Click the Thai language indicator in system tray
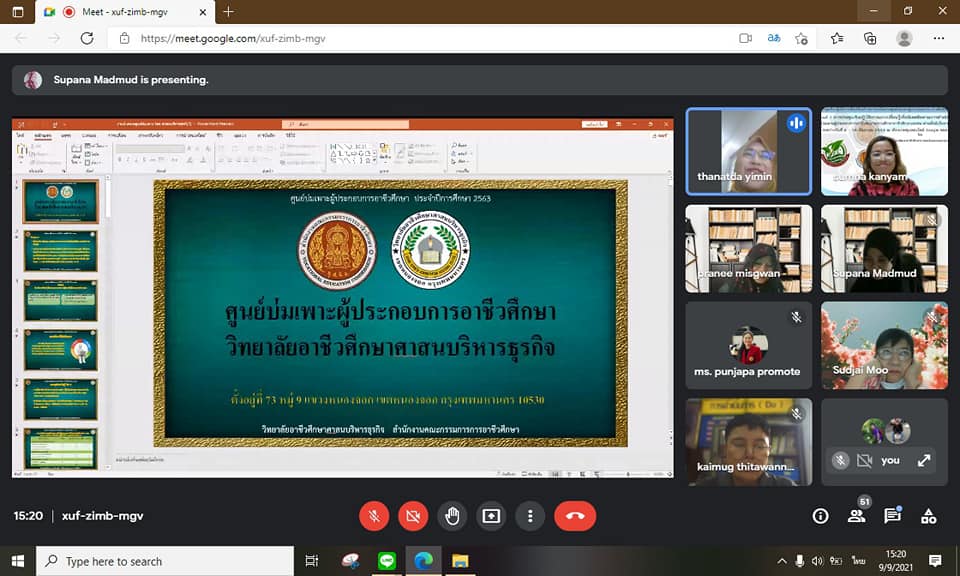The height and width of the screenshot is (576, 960). 858,561
